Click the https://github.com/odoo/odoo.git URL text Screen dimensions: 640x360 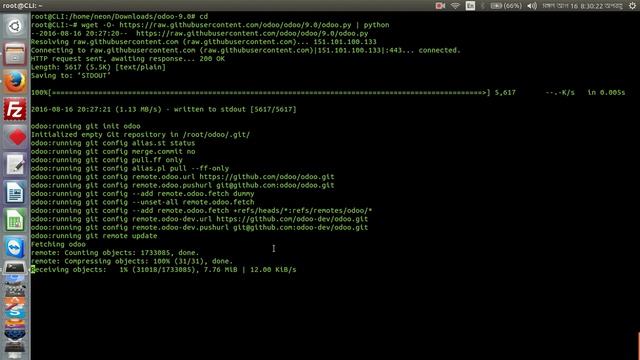pyautogui.click(x=267, y=177)
